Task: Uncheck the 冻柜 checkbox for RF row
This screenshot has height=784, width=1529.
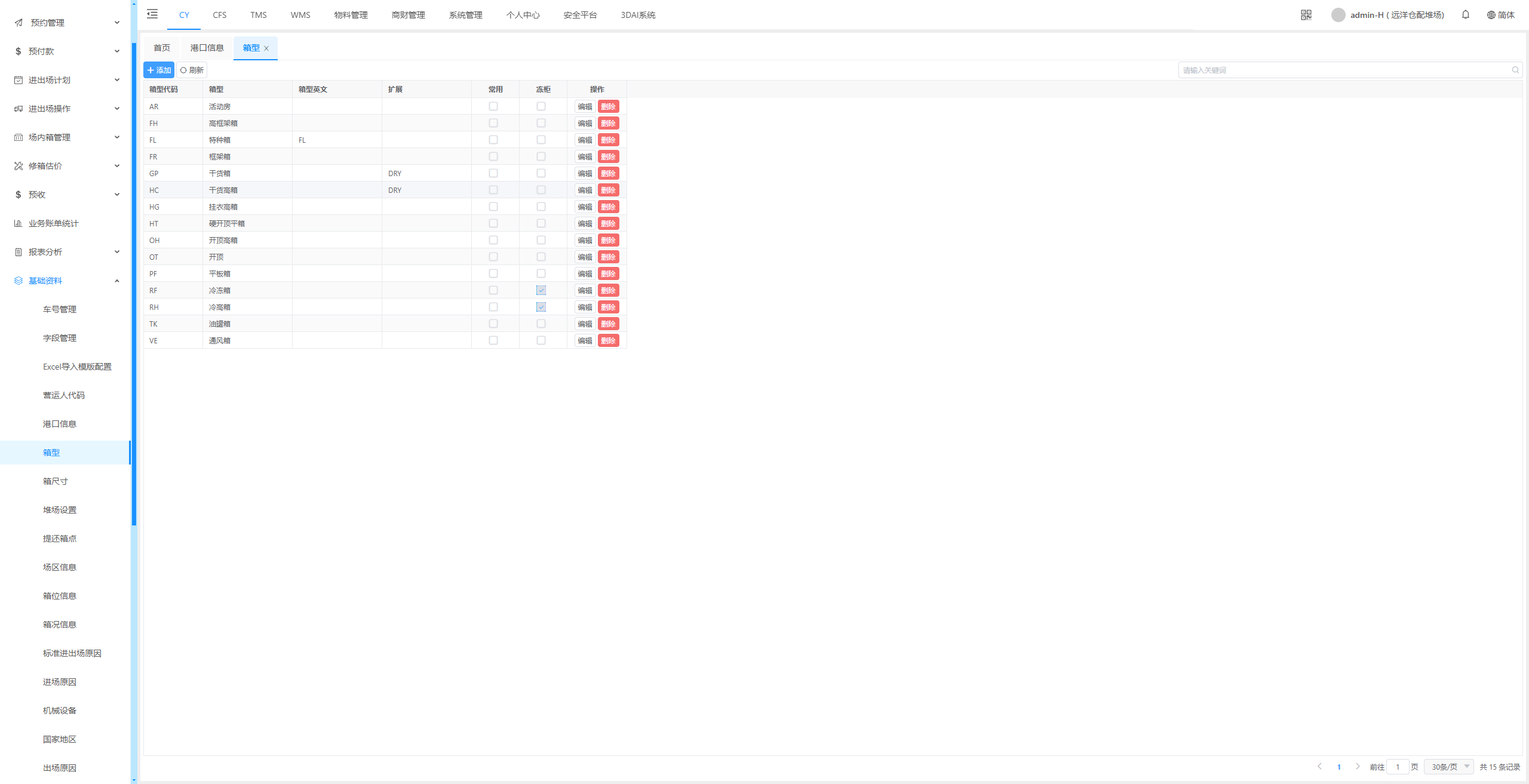Action: [541, 290]
